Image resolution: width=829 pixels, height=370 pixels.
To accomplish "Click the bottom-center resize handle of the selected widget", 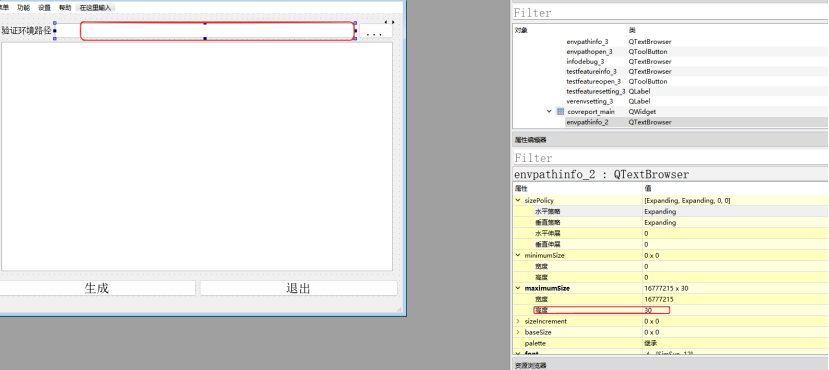I will [x=205, y=39].
